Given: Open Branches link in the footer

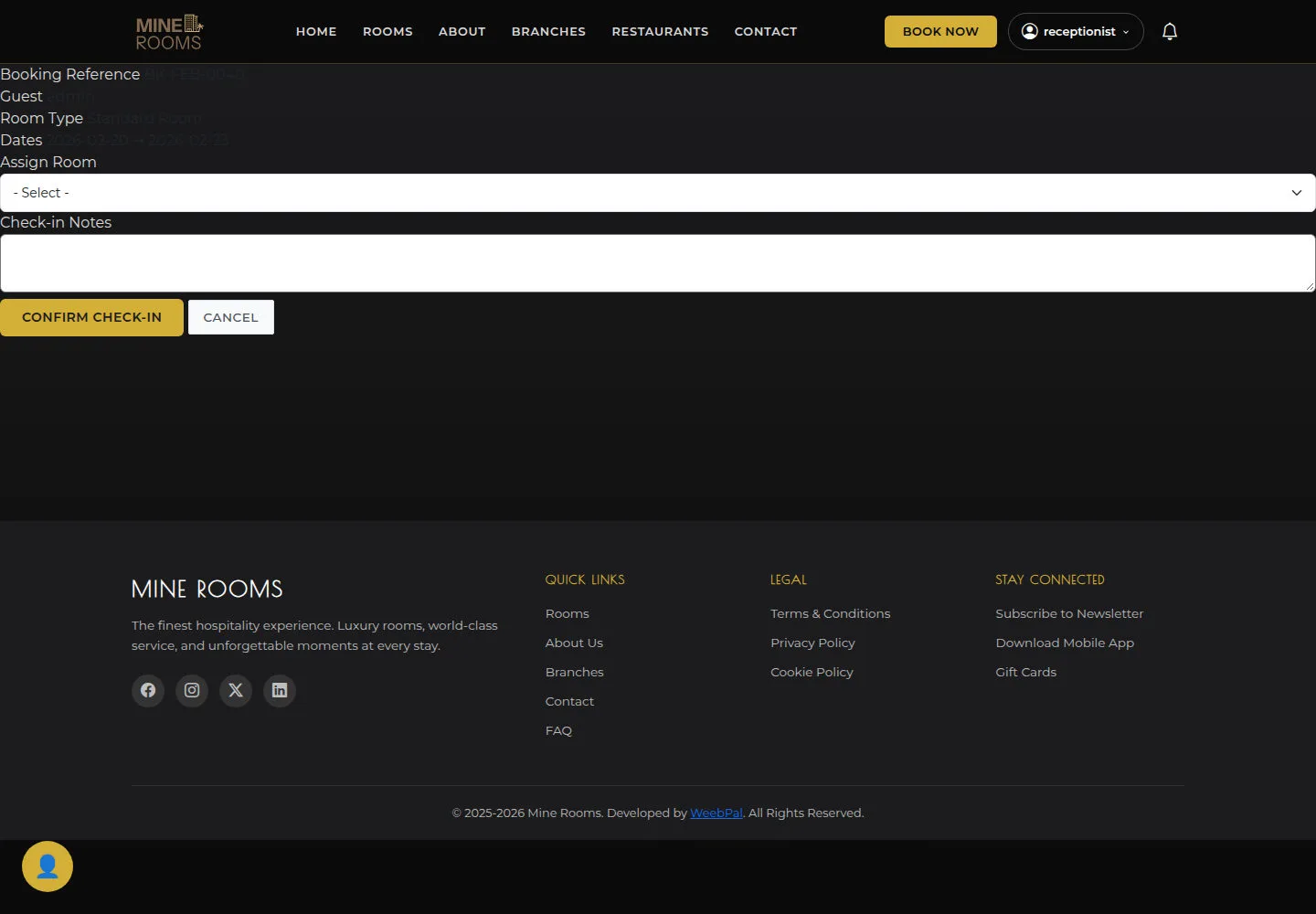Looking at the screenshot, I should coord(575,672).
